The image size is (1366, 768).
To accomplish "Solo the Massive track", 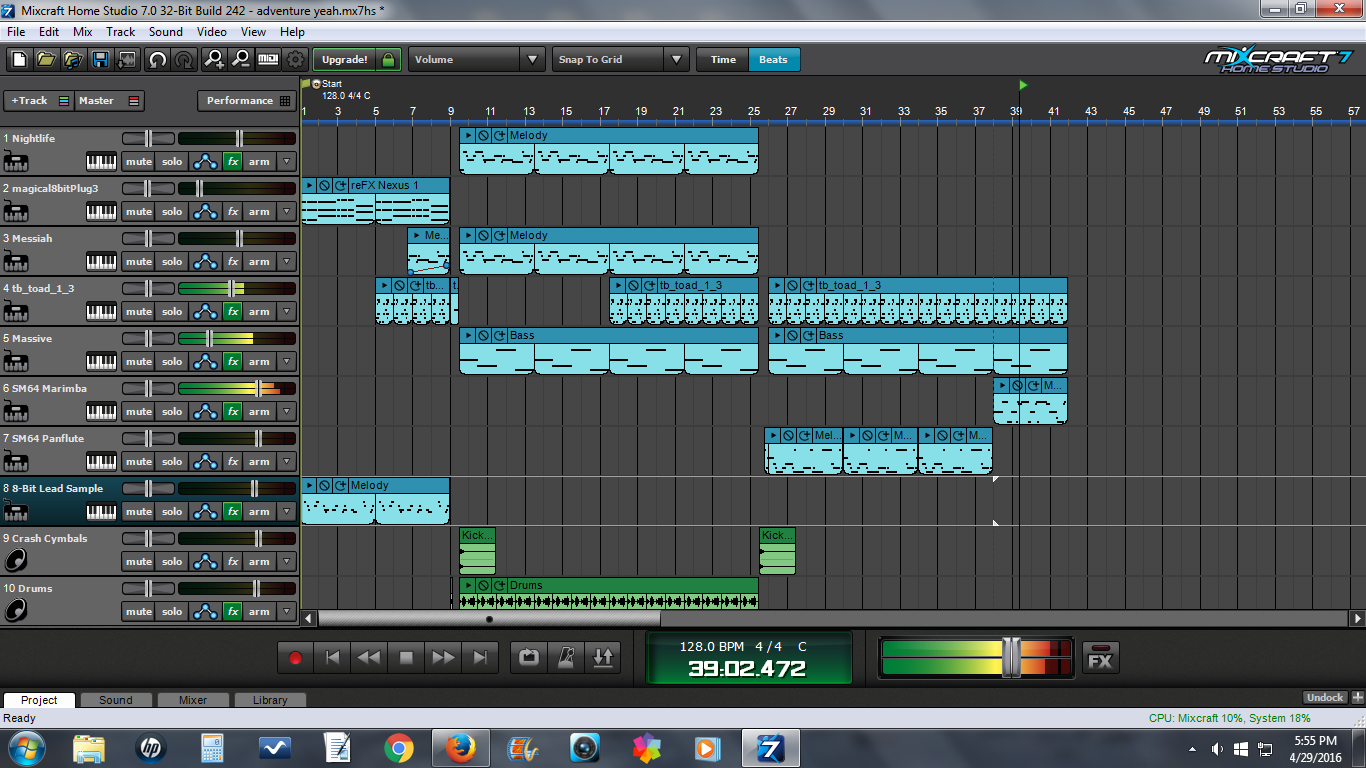I will [x=172, y=361].
